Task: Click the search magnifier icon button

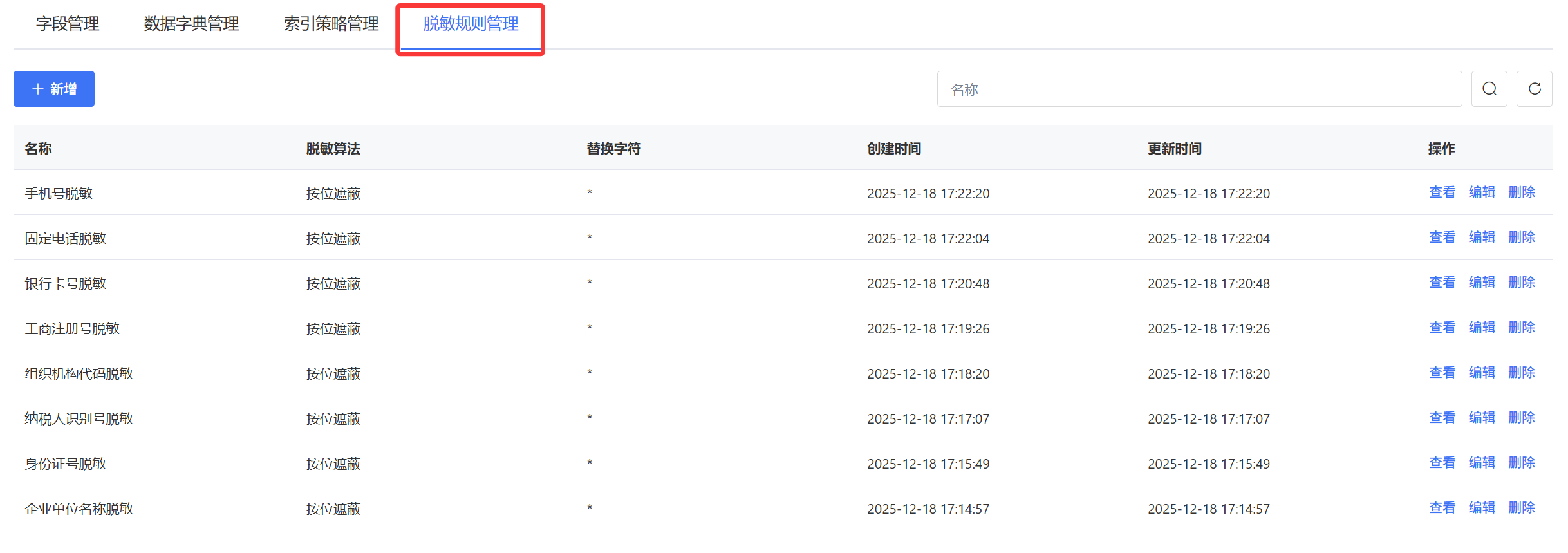Action: [x=1489, y=89]
